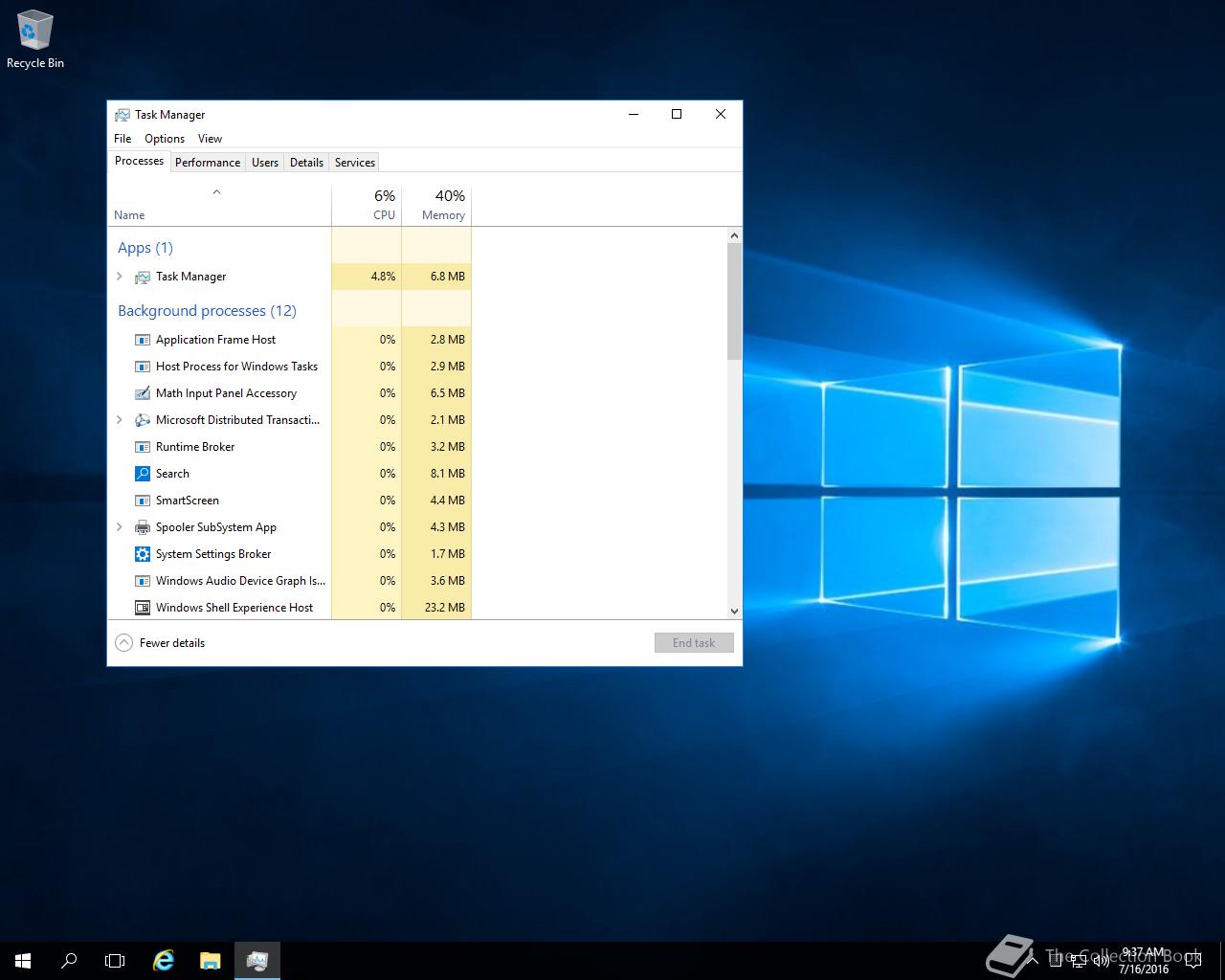1225x980 pixels.
Task: Open the View menu
Action: [x=210, y=139]
